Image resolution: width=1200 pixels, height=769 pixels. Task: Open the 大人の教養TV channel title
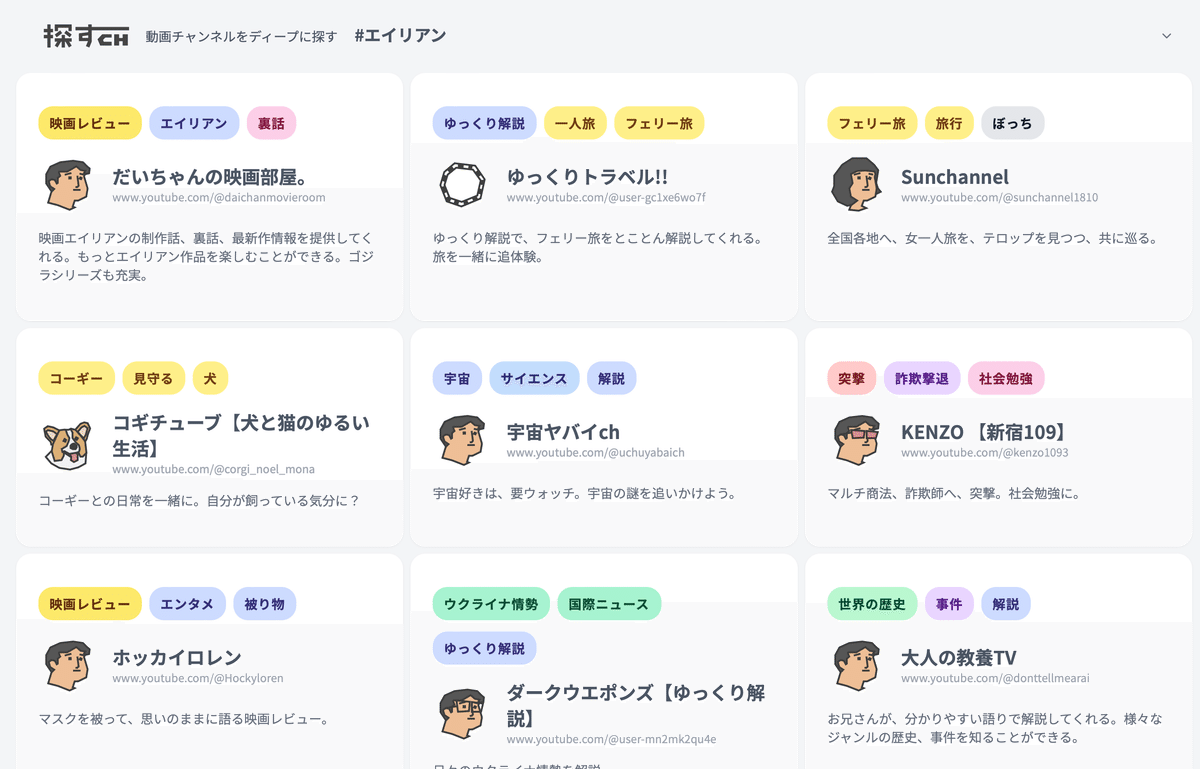pos(959,658)
